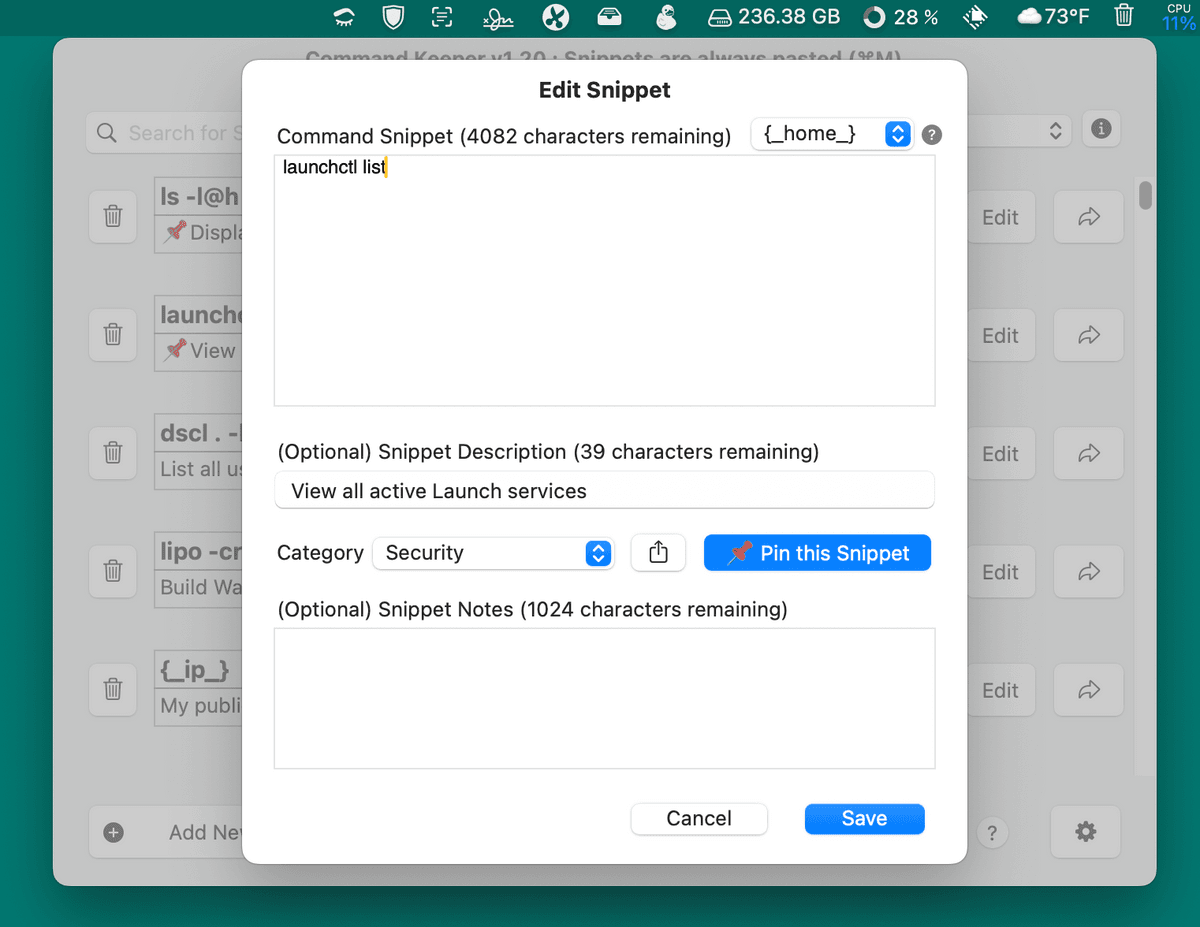The height and width of the screenshot is (927, 1200).
Task: Cancel editing the snippet
Action: [x=699, y=818]
